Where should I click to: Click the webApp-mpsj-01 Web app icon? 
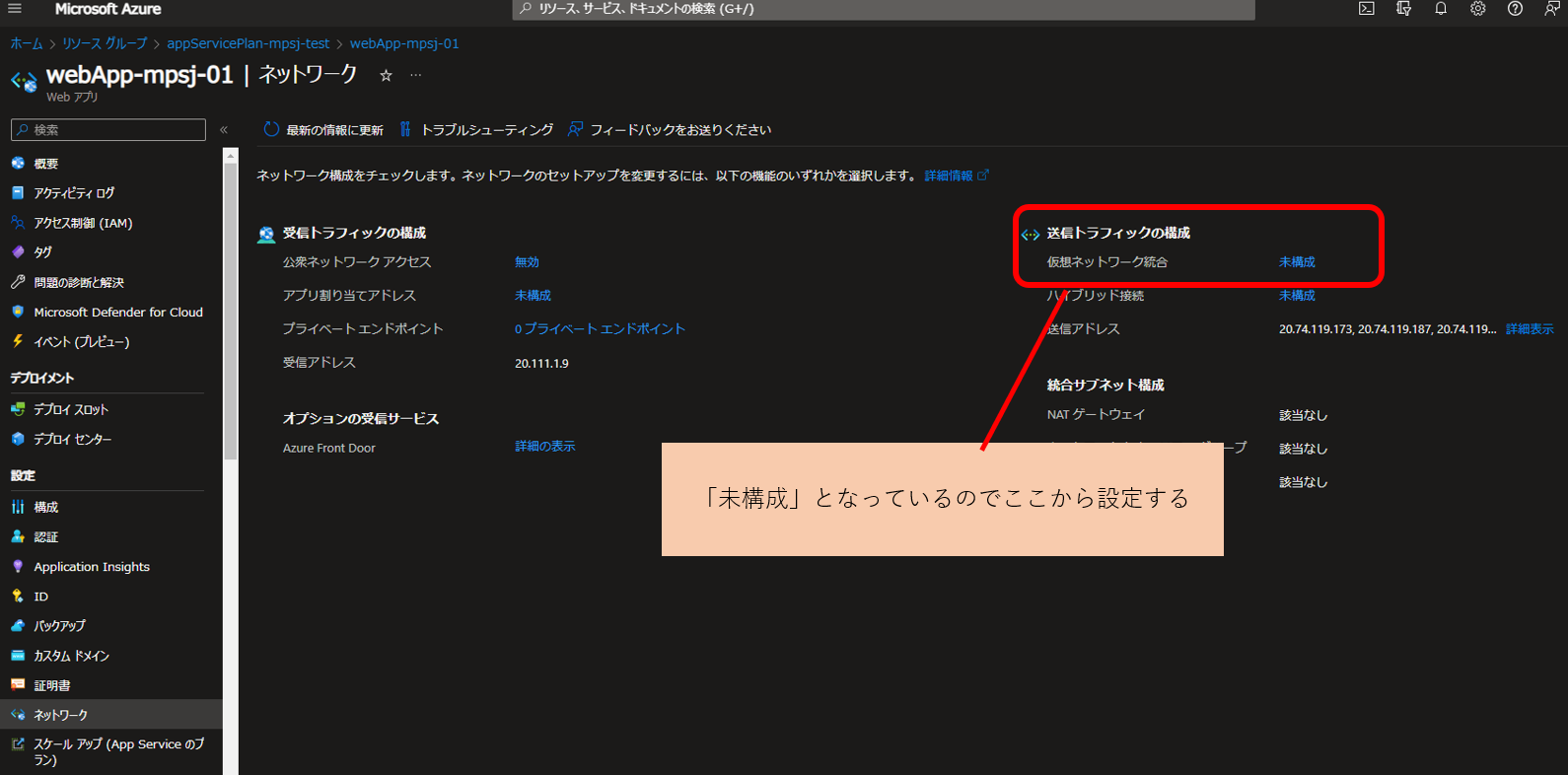pyautogui.click(x=24, y=81)
